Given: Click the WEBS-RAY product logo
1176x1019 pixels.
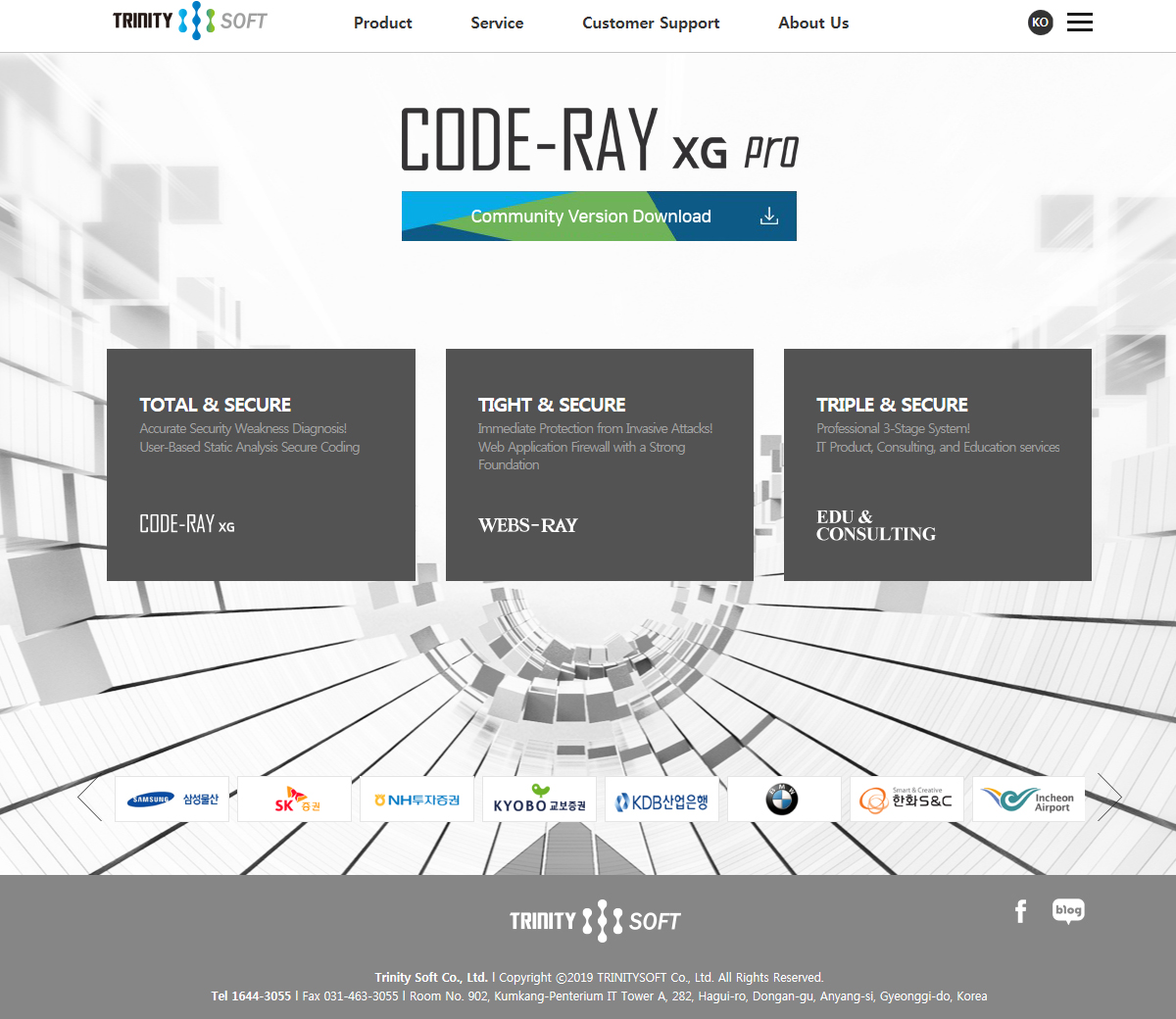Looking at the screenshot, I should [x=528, y=525].
